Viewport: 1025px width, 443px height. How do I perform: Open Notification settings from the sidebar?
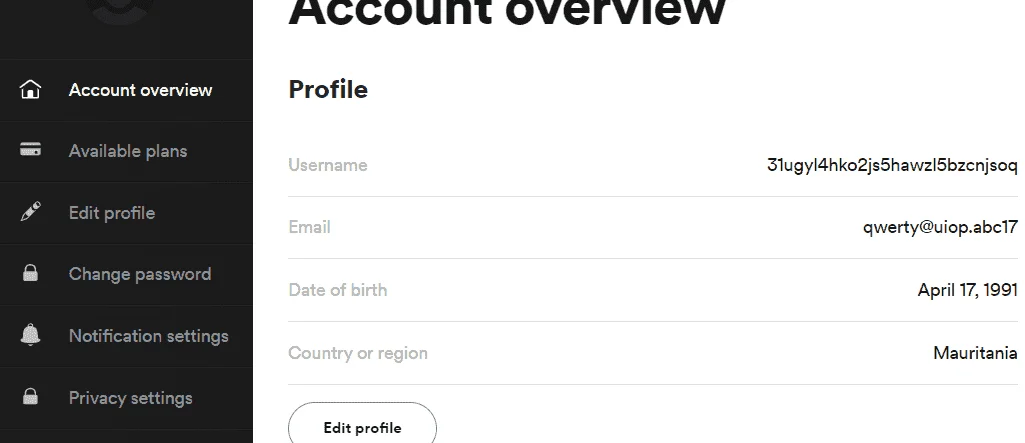(148, 336)
